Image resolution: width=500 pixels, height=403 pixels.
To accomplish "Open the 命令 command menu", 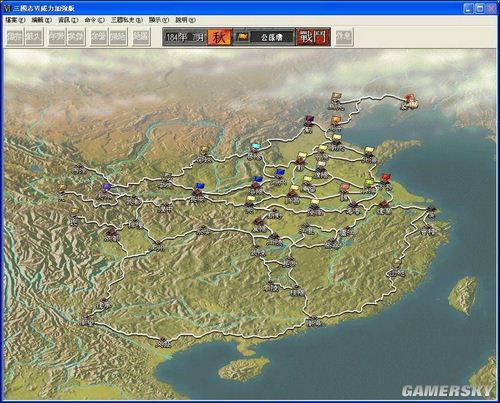I will click(x=94, y=20).
